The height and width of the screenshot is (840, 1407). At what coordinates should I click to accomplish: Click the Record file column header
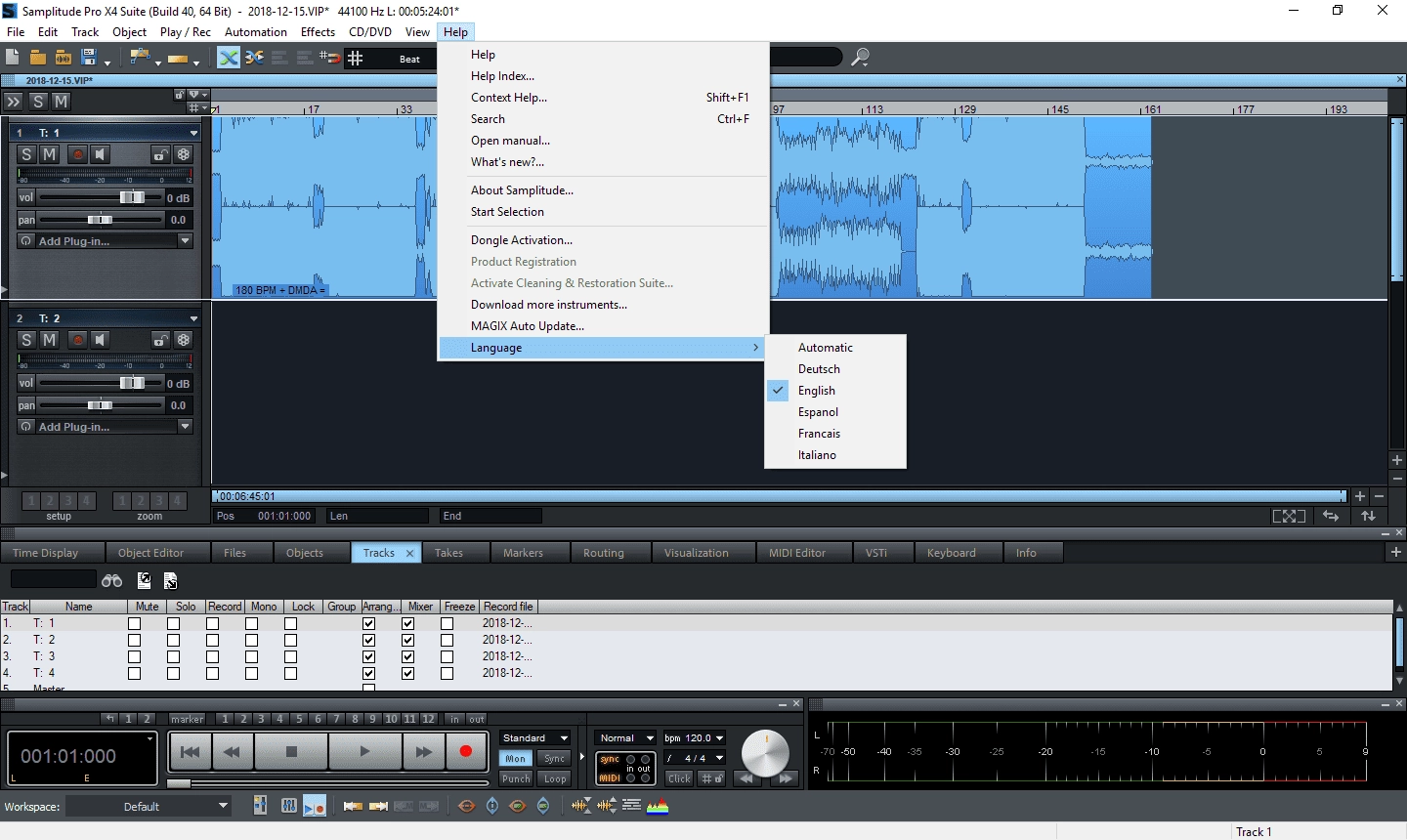click(508, 607)
